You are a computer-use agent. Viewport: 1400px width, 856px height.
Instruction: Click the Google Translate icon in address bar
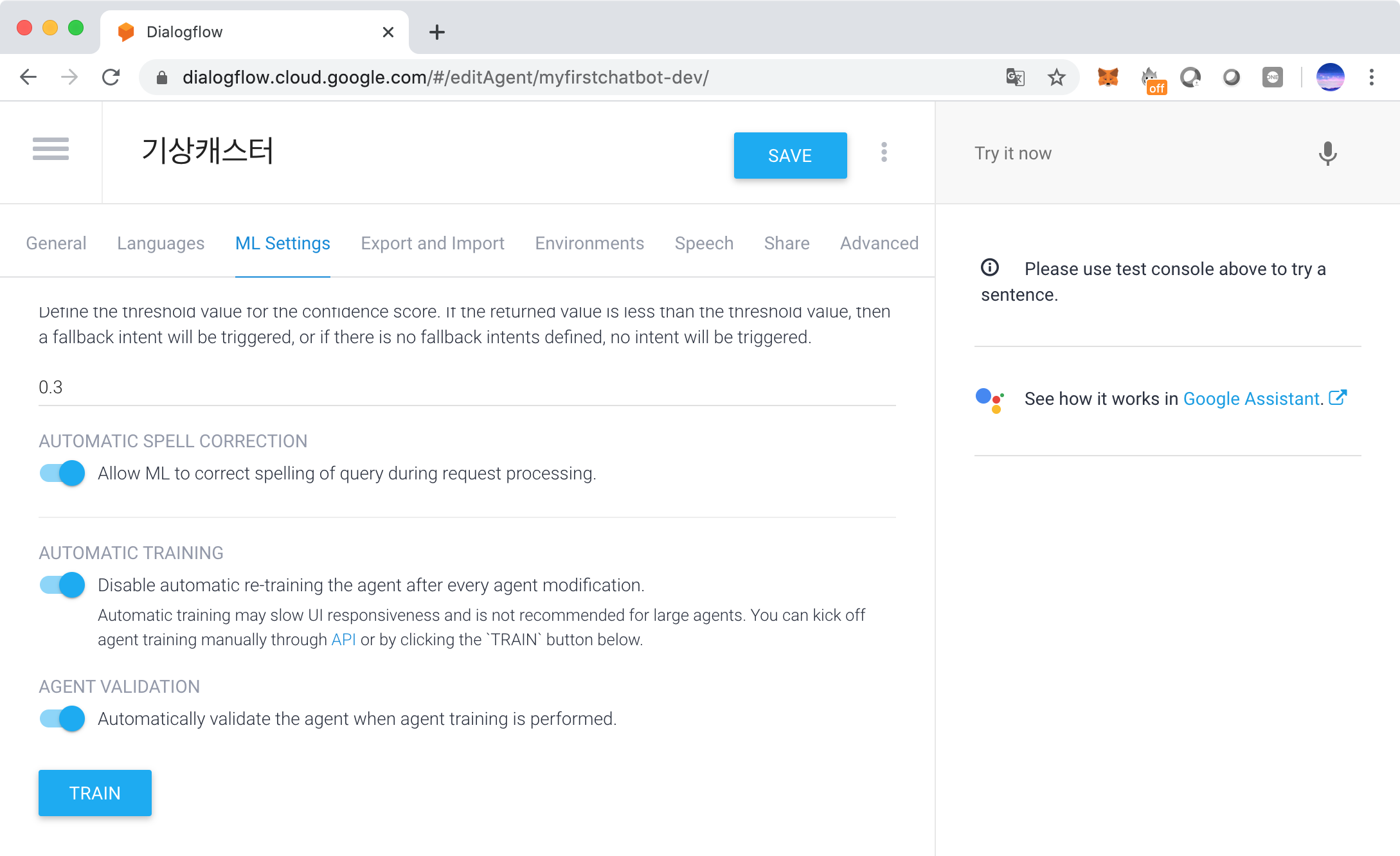click(1015, 78)
